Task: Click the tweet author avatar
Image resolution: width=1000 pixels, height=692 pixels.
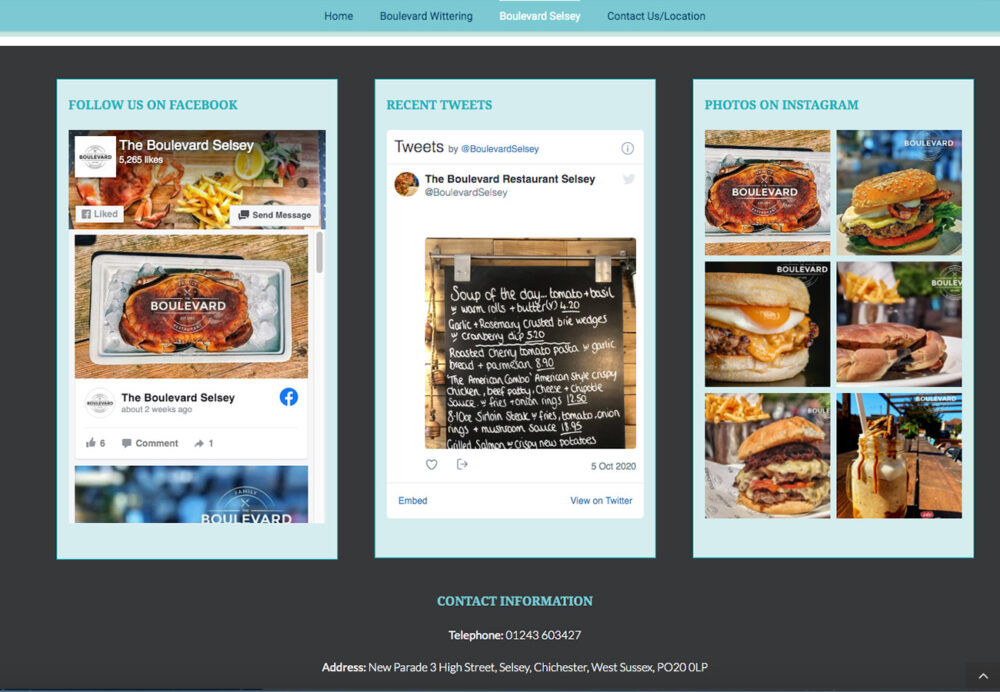Action: (406, 184)
